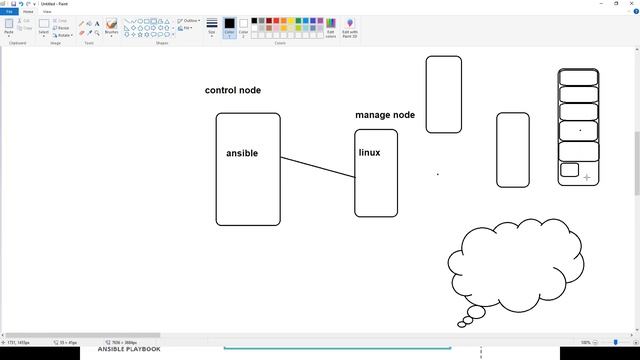The height and width of the screenshot is (360, 640).
Task: Expand the Shapes gallery more arrow
Action: pos(173,35)
